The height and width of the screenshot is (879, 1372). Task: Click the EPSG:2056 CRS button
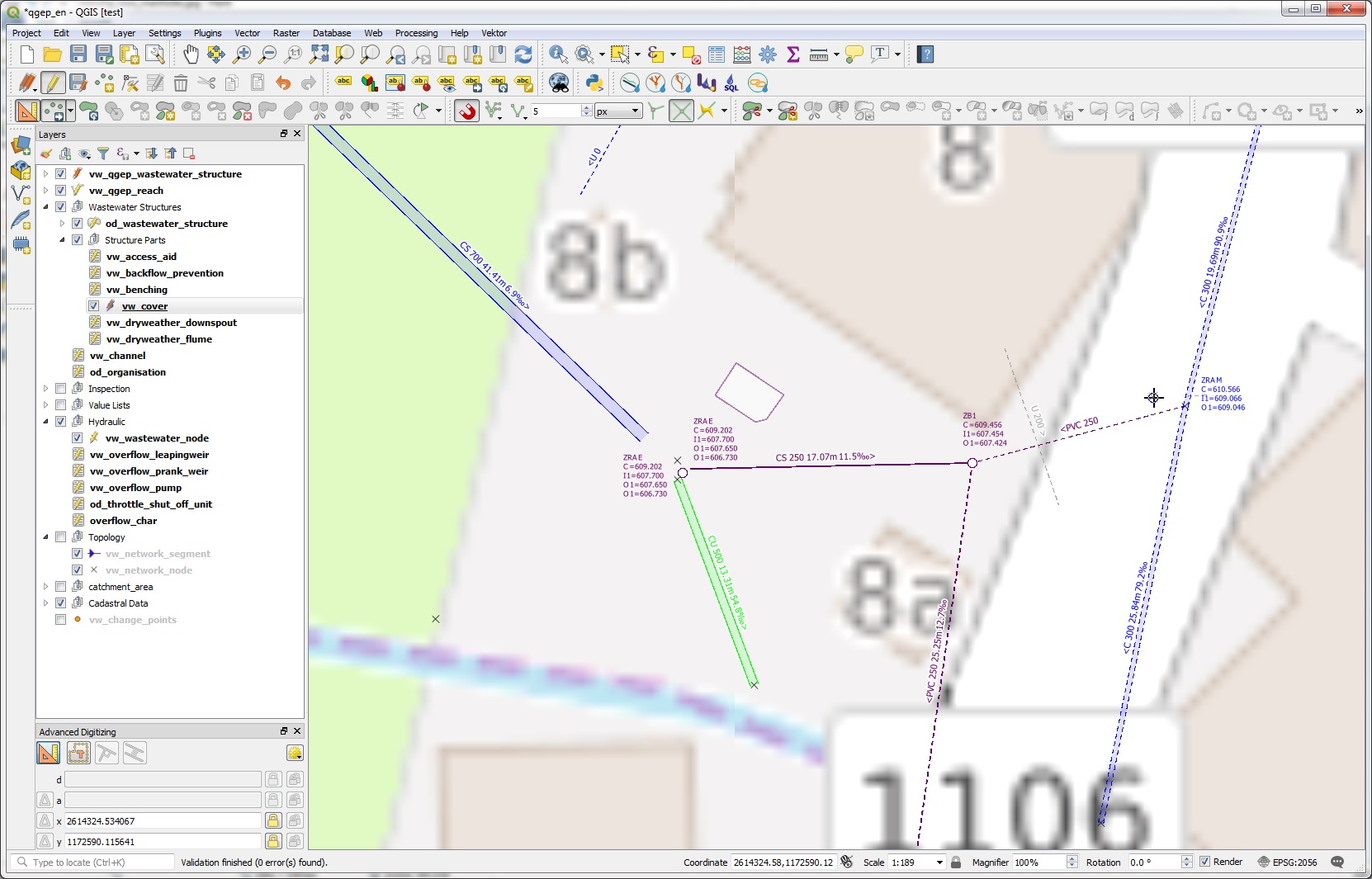[x=1287, y=862]
